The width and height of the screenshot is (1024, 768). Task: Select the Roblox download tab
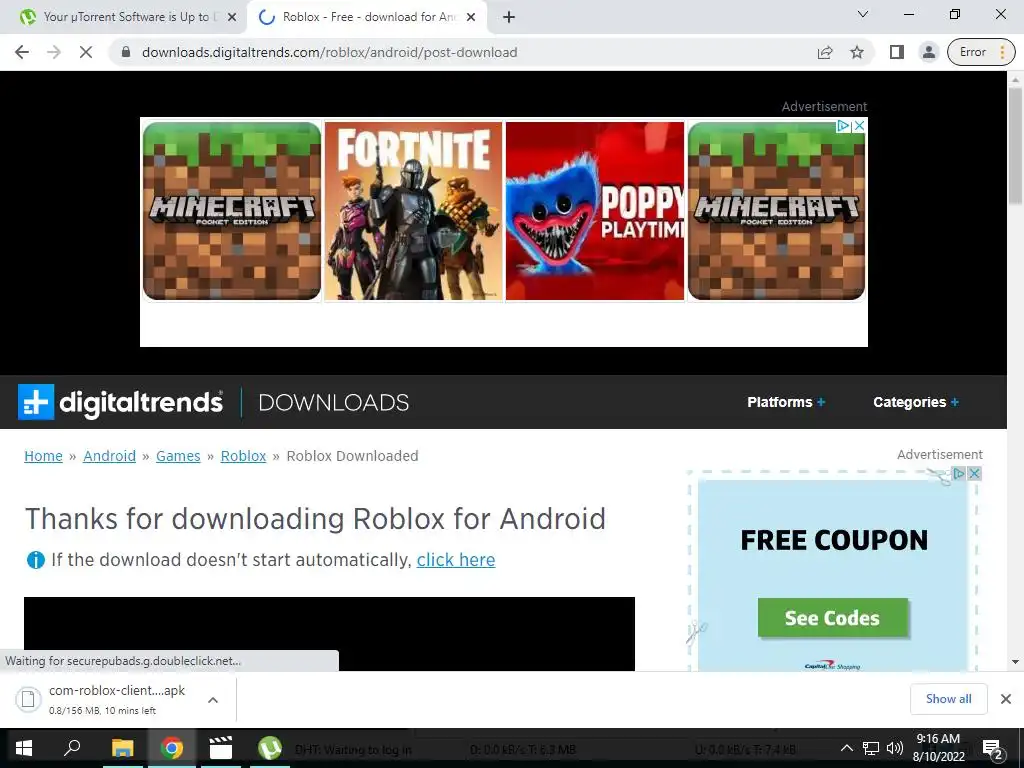(367, 17)
